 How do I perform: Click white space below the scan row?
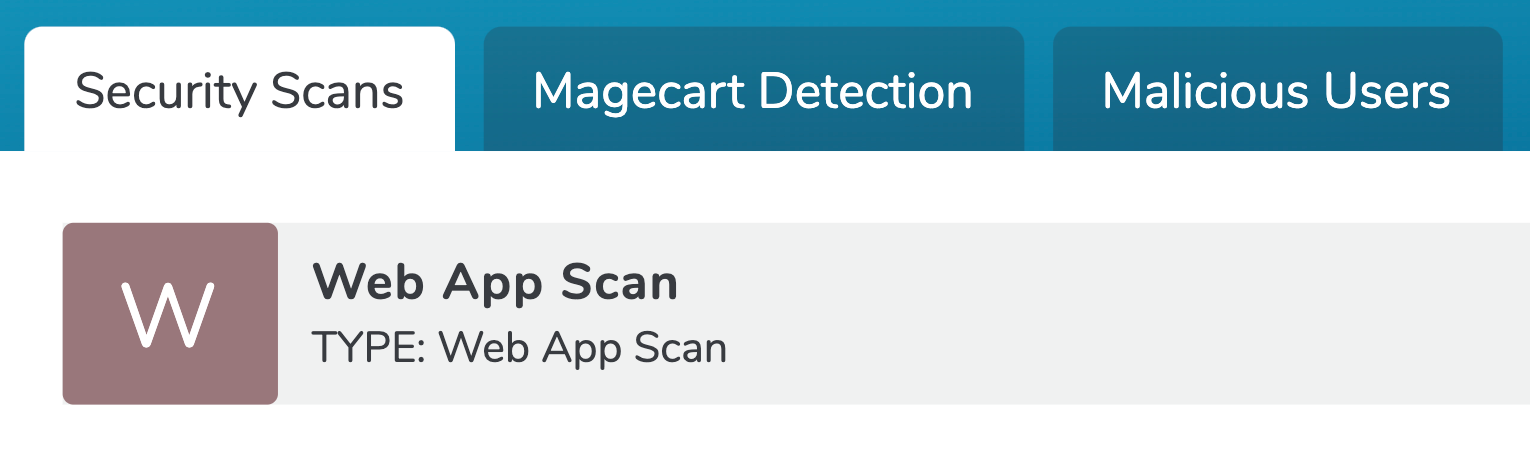click(x=765, y=436)
